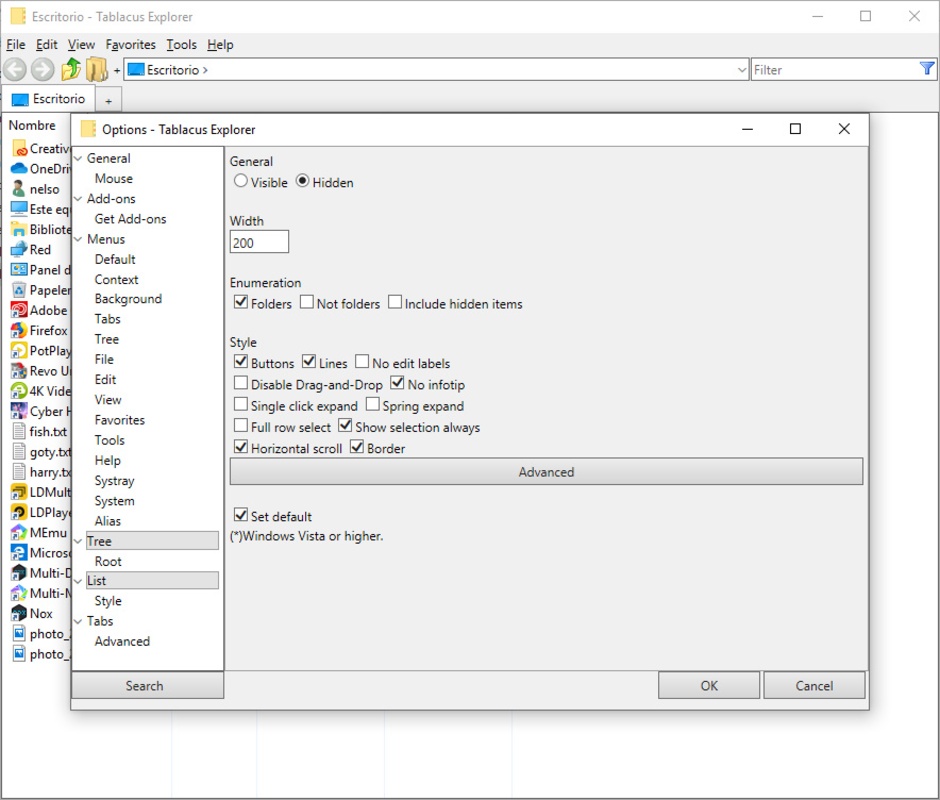940x800 pixels.
Task: Enable the Not folders checkbox
Action: [x=307, y=303]
